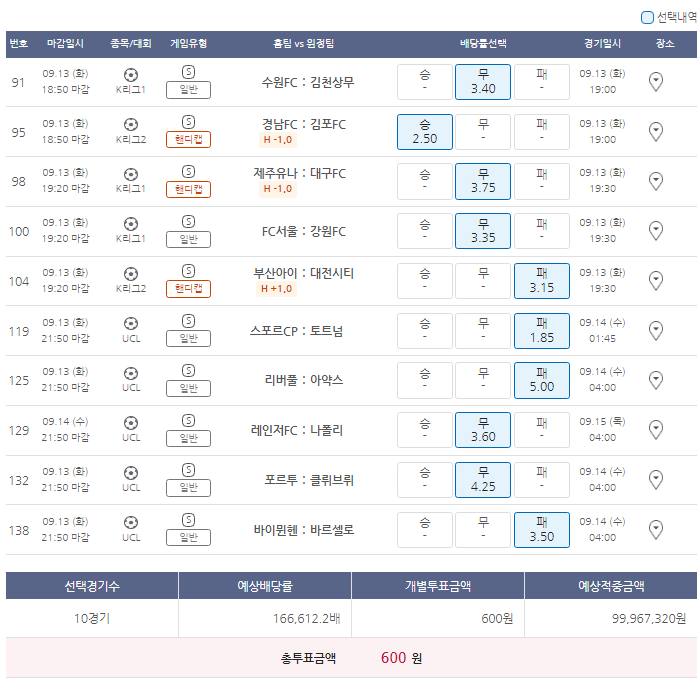Click soccer ball icon in row 95
The width and height of the screenshot is (700, 682).
(131, 124)
